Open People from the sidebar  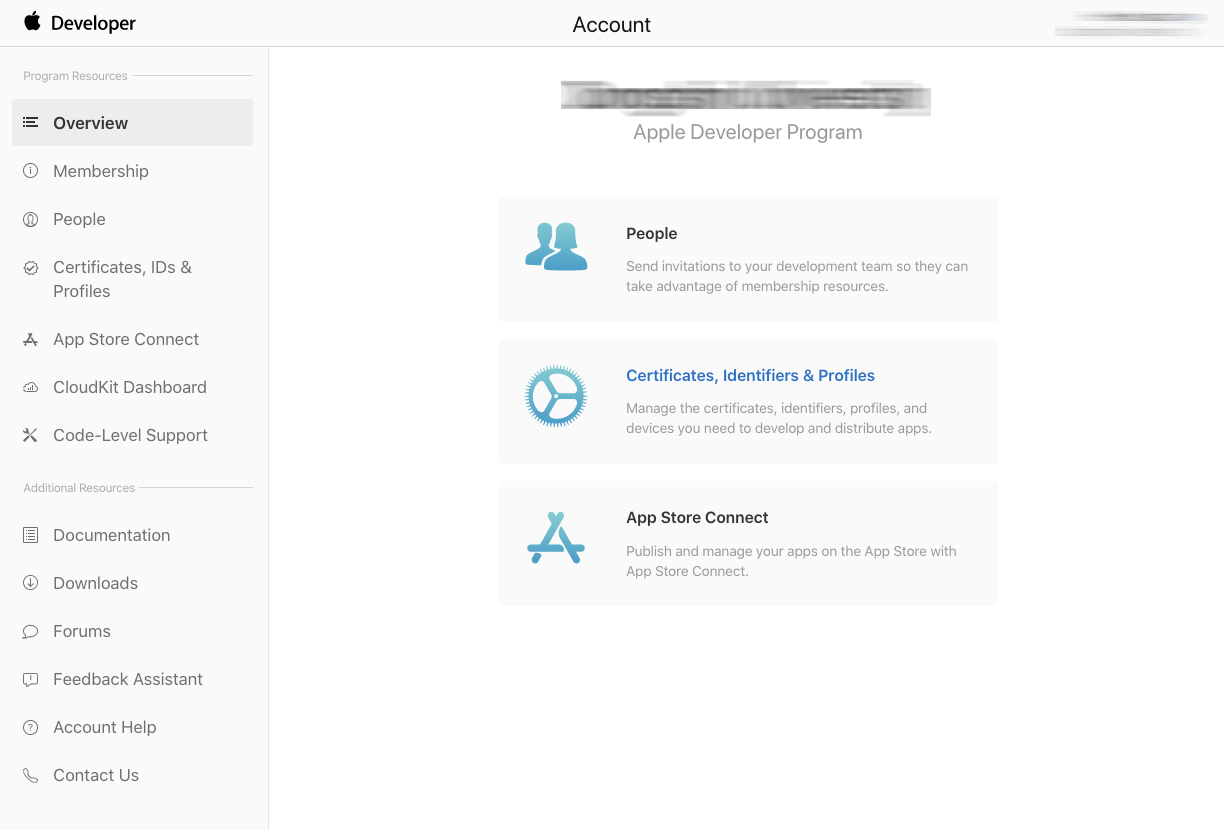click(x=79, y=219)
